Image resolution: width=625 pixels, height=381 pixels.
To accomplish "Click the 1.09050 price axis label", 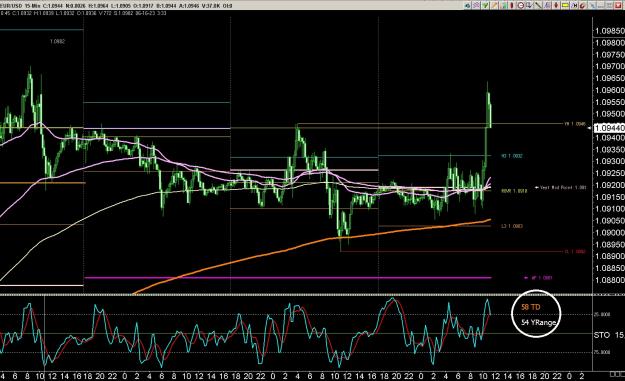I will pos(610,221).
